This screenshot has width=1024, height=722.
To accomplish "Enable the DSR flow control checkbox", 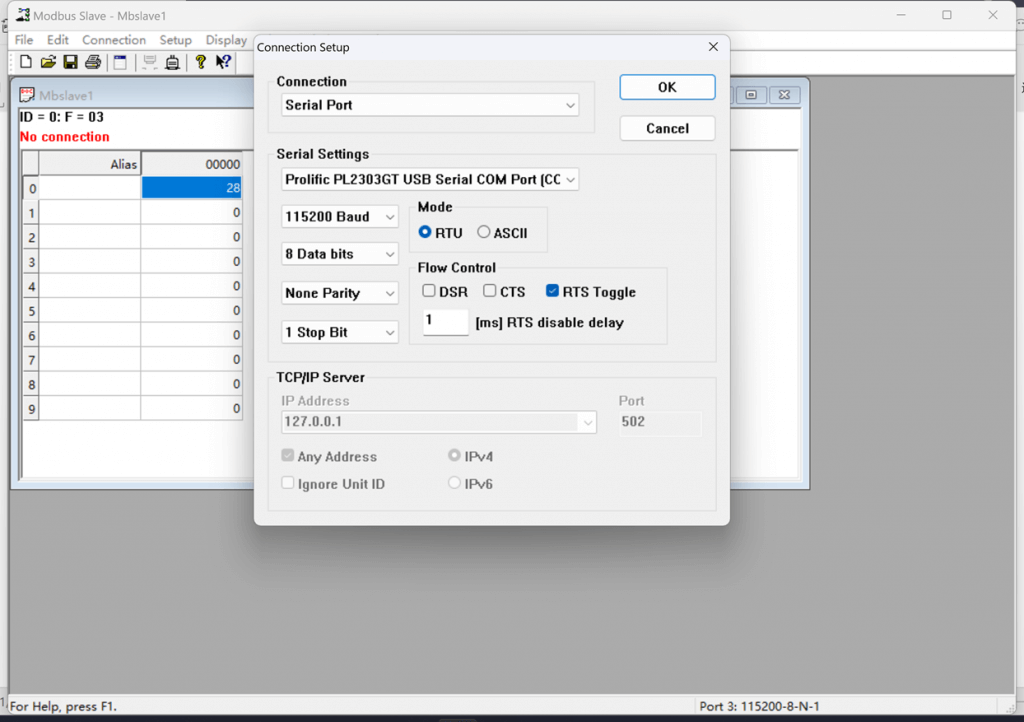I will [x=429, y=292].
